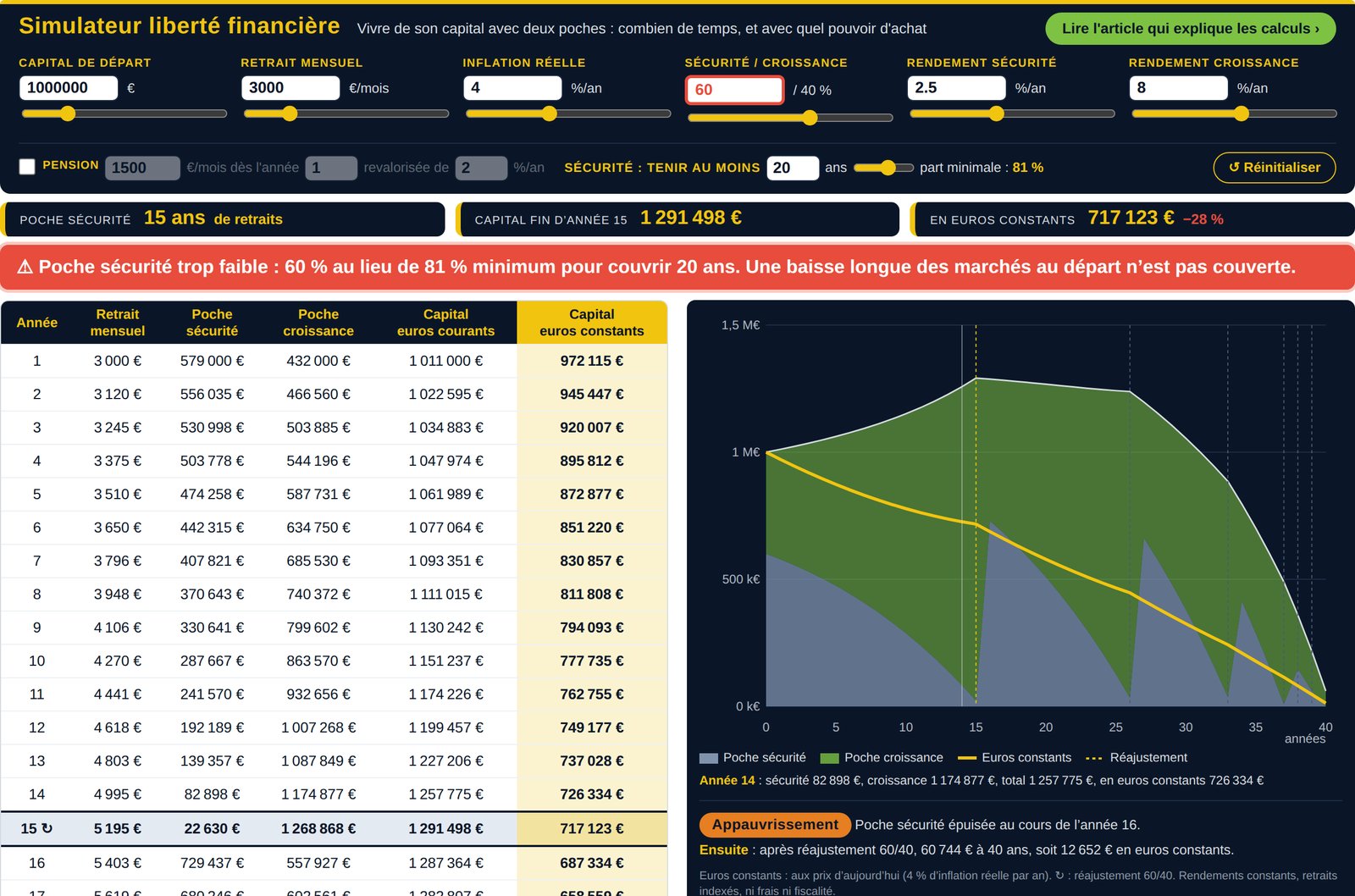Adjust the 'tenir au moins' years slider

[883, 168]
